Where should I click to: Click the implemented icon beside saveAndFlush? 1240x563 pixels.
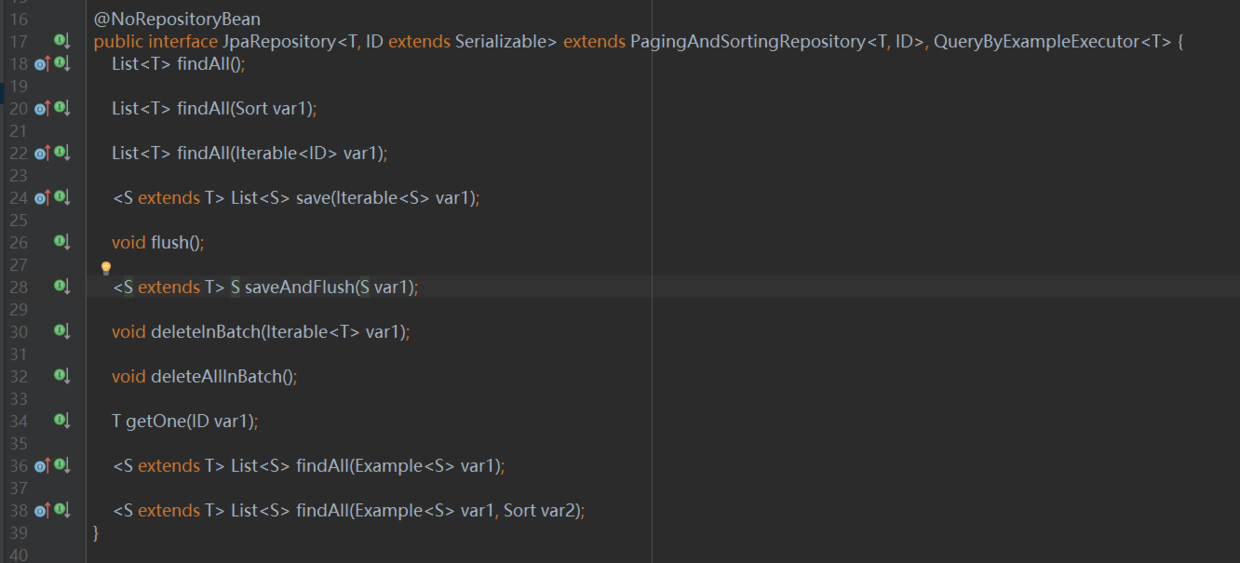(x=61, y=287)
